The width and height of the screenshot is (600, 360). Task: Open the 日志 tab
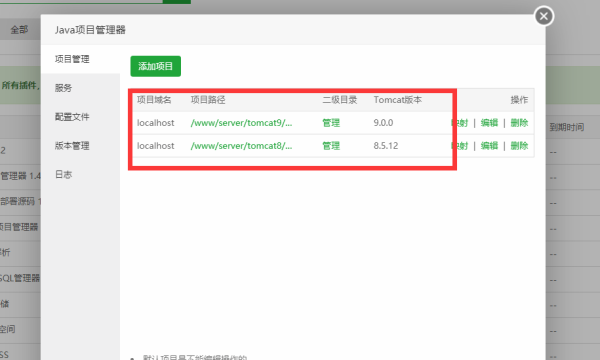click(x=64, y=174)
